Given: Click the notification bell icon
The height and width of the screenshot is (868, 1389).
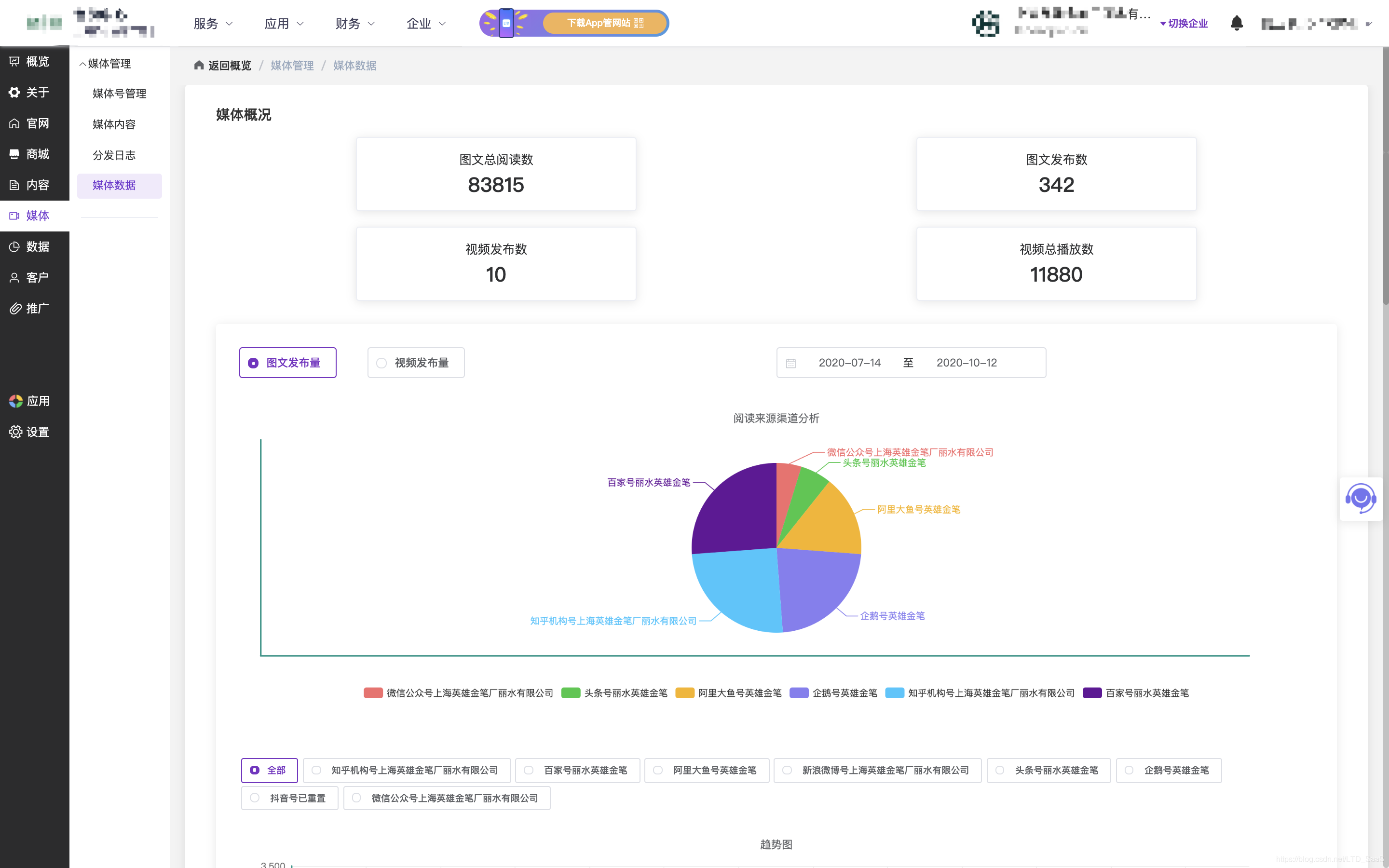Looking at the screenshot, I should 1236,23.
